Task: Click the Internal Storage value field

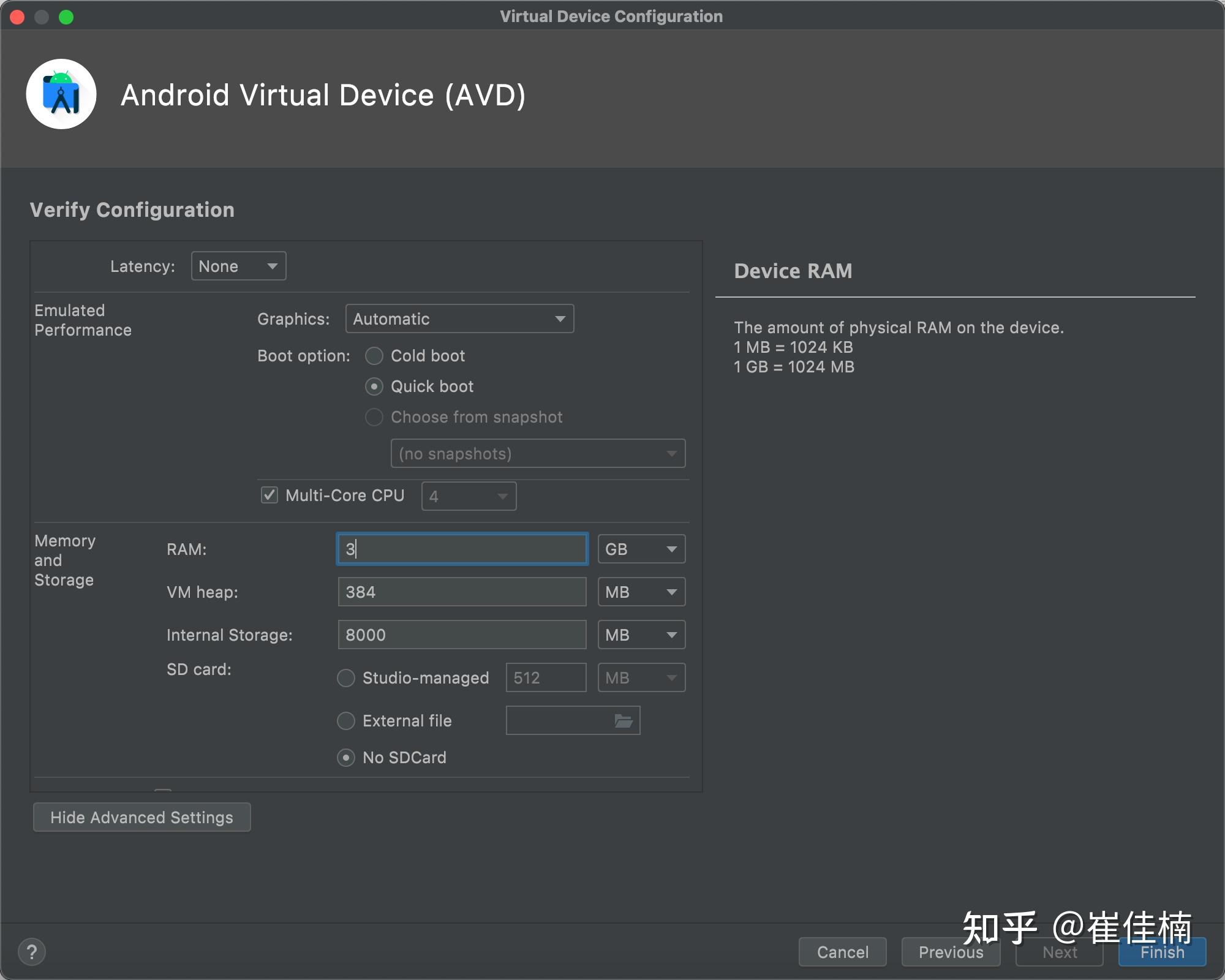Action: pos(462,635)
